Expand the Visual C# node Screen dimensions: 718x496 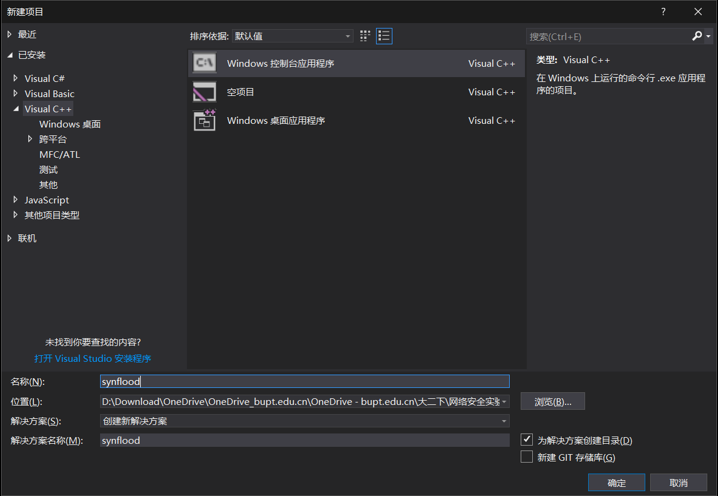pyautogui.click(x=15, y=78)
